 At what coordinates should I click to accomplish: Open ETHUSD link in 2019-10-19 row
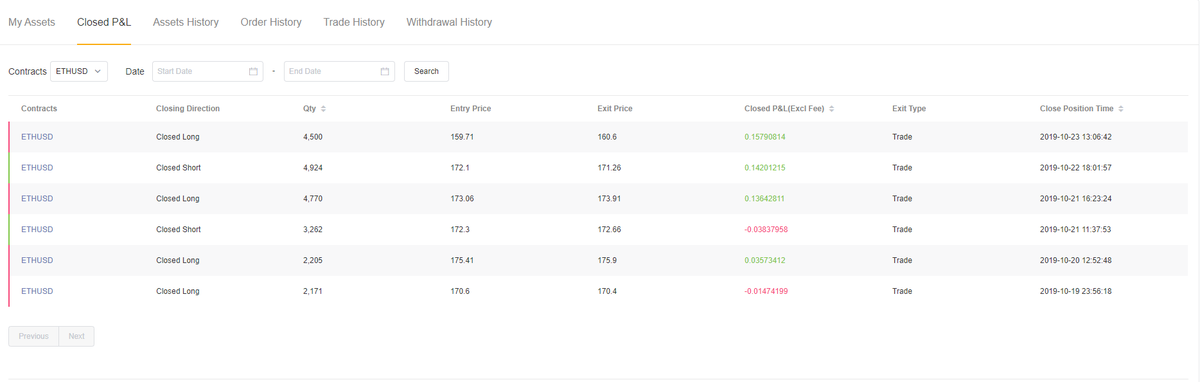[x=37, y=291]
